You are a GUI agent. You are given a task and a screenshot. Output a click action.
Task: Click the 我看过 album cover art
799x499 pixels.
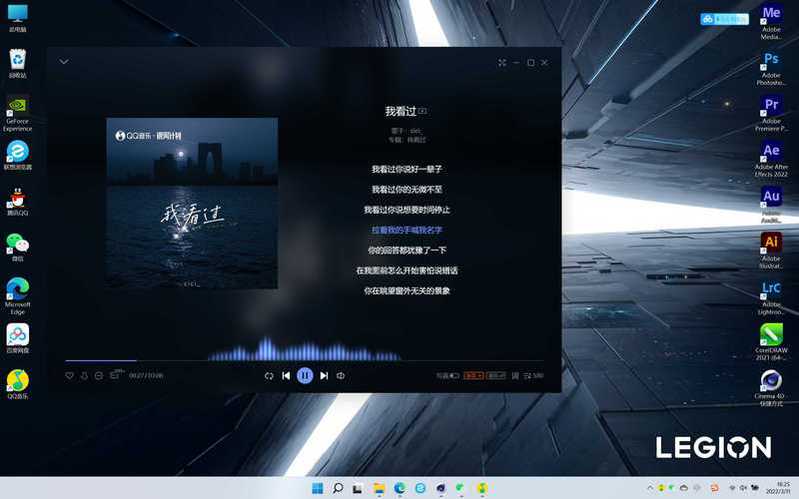192,203
